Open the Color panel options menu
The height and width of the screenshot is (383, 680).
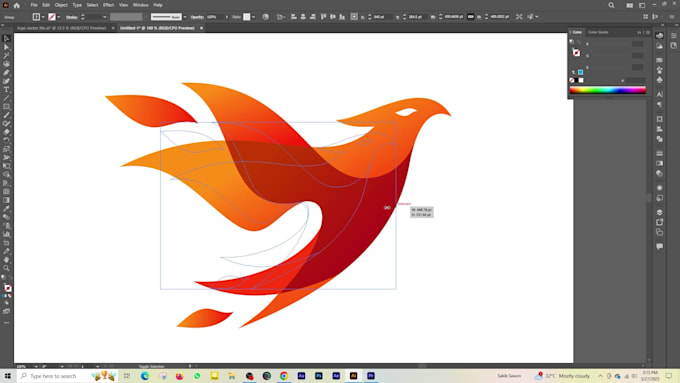[648, 33]
